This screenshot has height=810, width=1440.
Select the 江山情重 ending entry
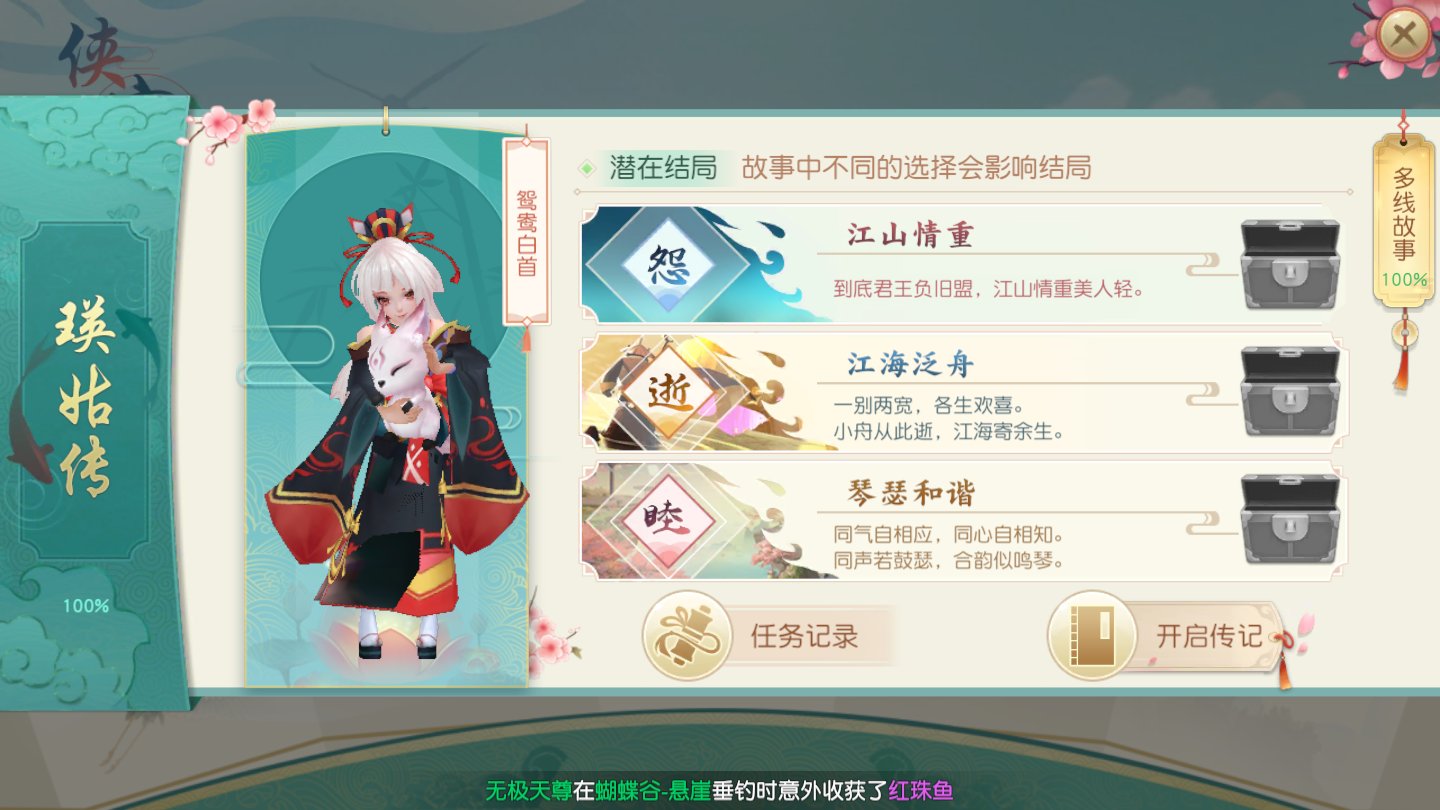[x=962, y=265]
